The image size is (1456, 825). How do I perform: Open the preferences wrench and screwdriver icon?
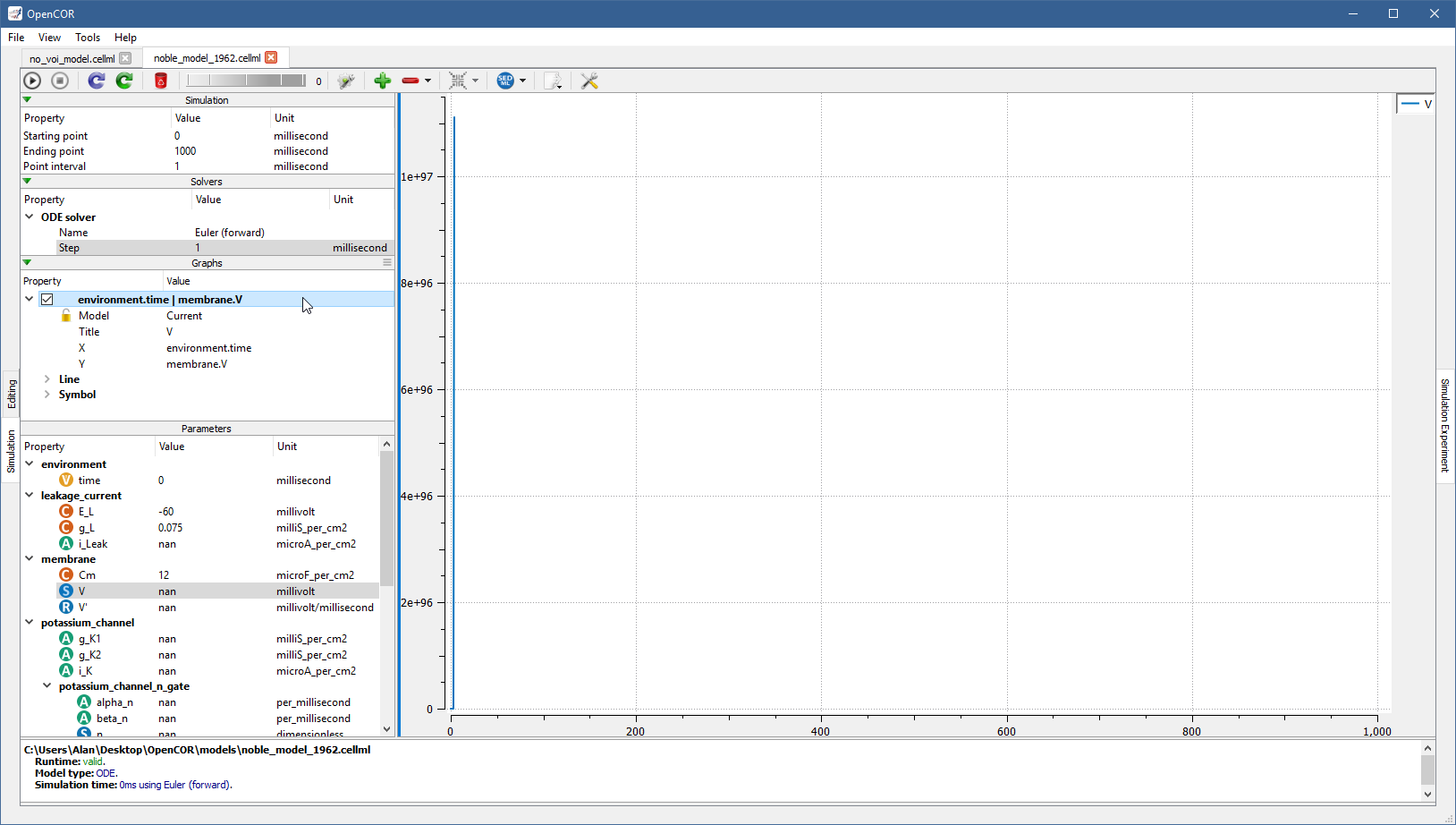point(589,81)
